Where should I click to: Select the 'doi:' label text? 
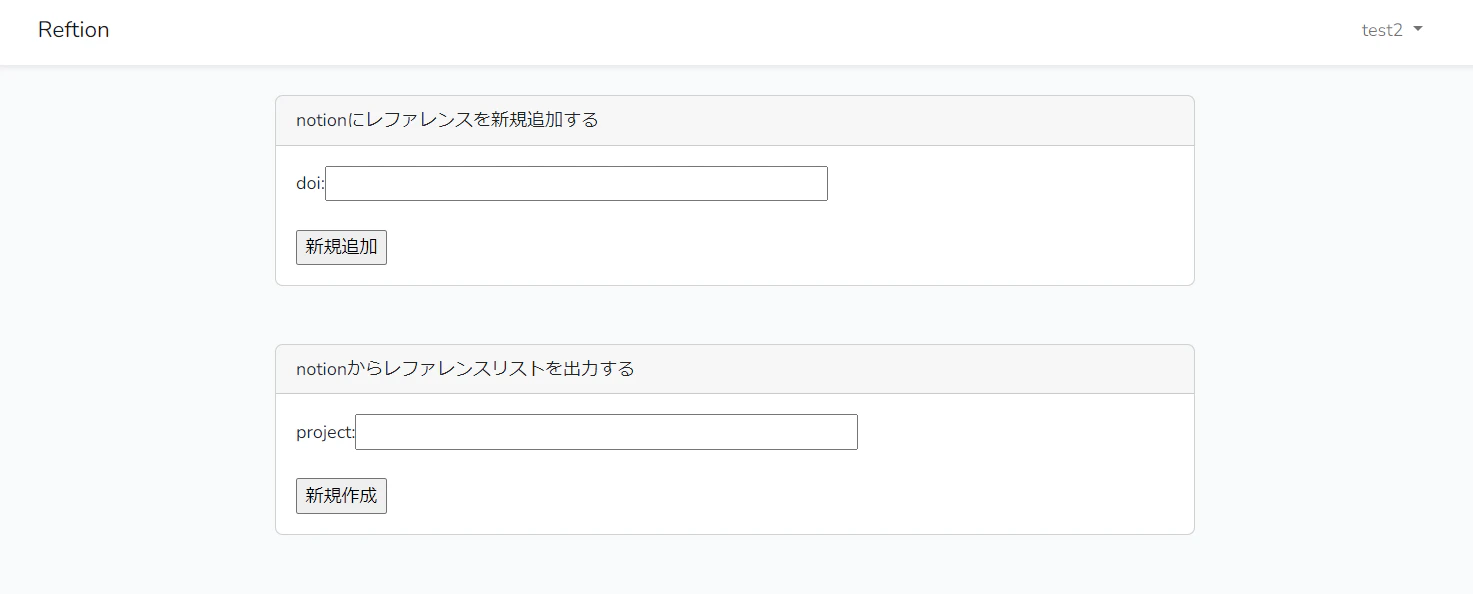click(x=310, y=184)
